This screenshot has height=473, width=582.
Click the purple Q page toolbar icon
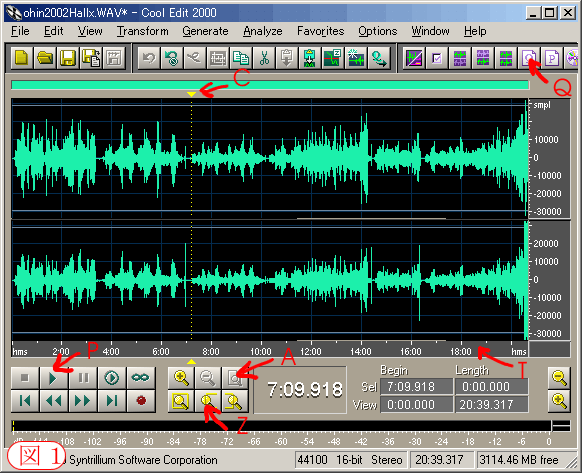click(529, 58)
